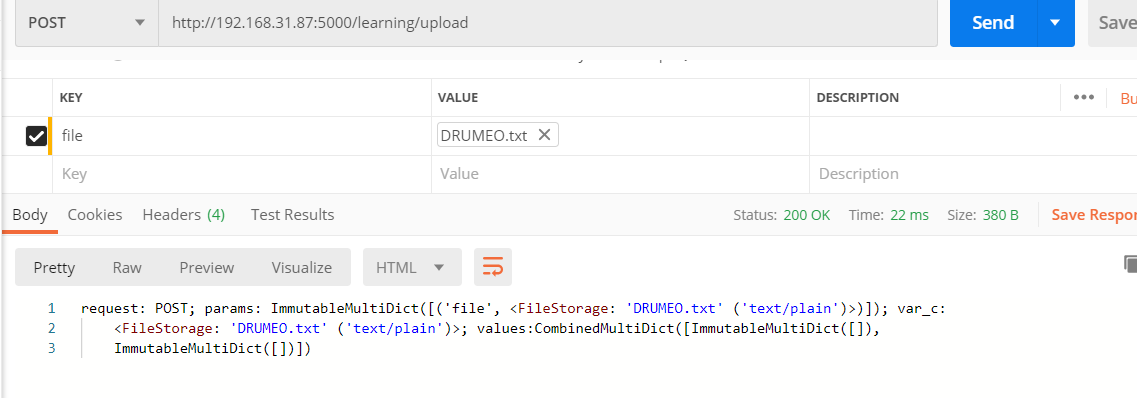Select the Pretty view
Image resolution: width=1137 pixels, height=398 pixels.
54,268
